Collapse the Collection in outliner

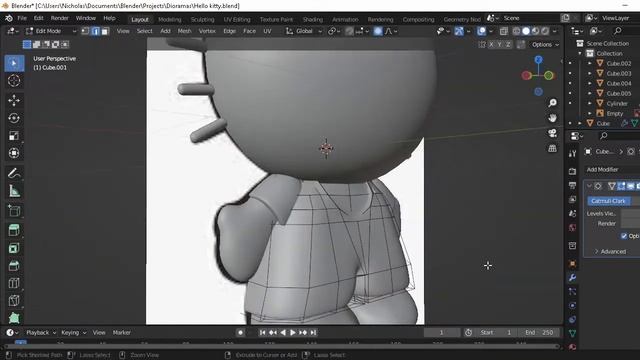pyautogui.click(x=580, y=53)
